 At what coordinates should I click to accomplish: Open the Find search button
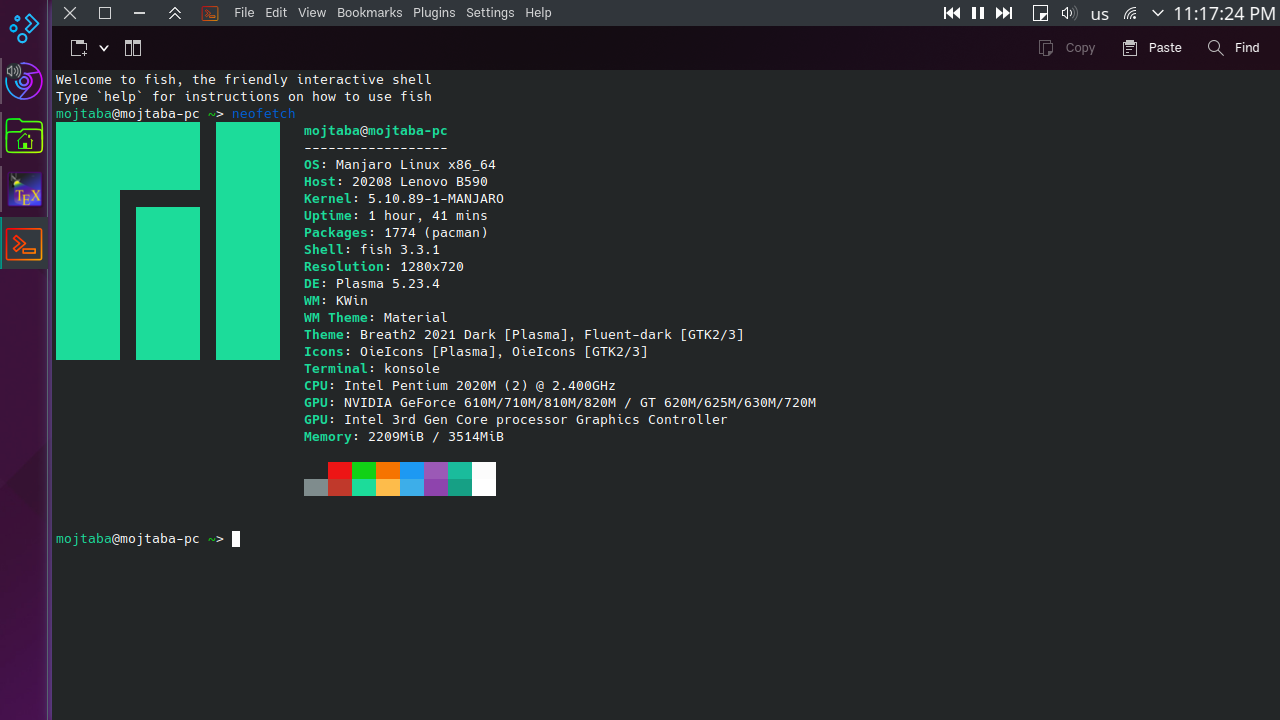pos(1233,48)
